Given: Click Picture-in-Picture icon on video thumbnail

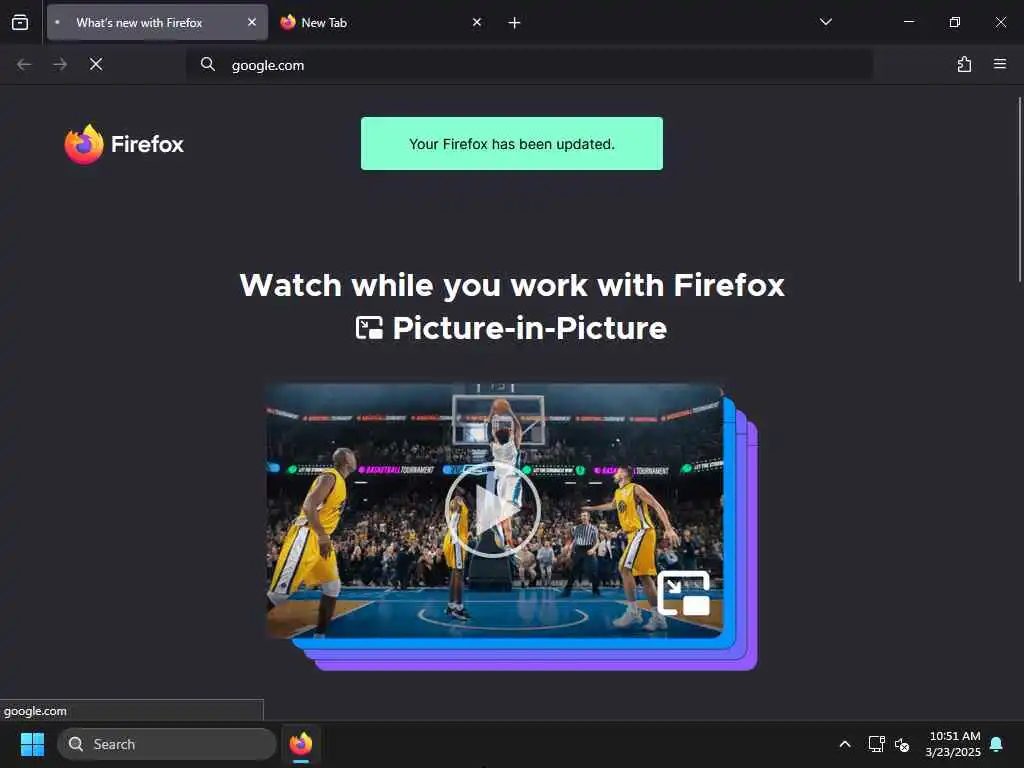Looking at the screenshot, I should 683,593.
